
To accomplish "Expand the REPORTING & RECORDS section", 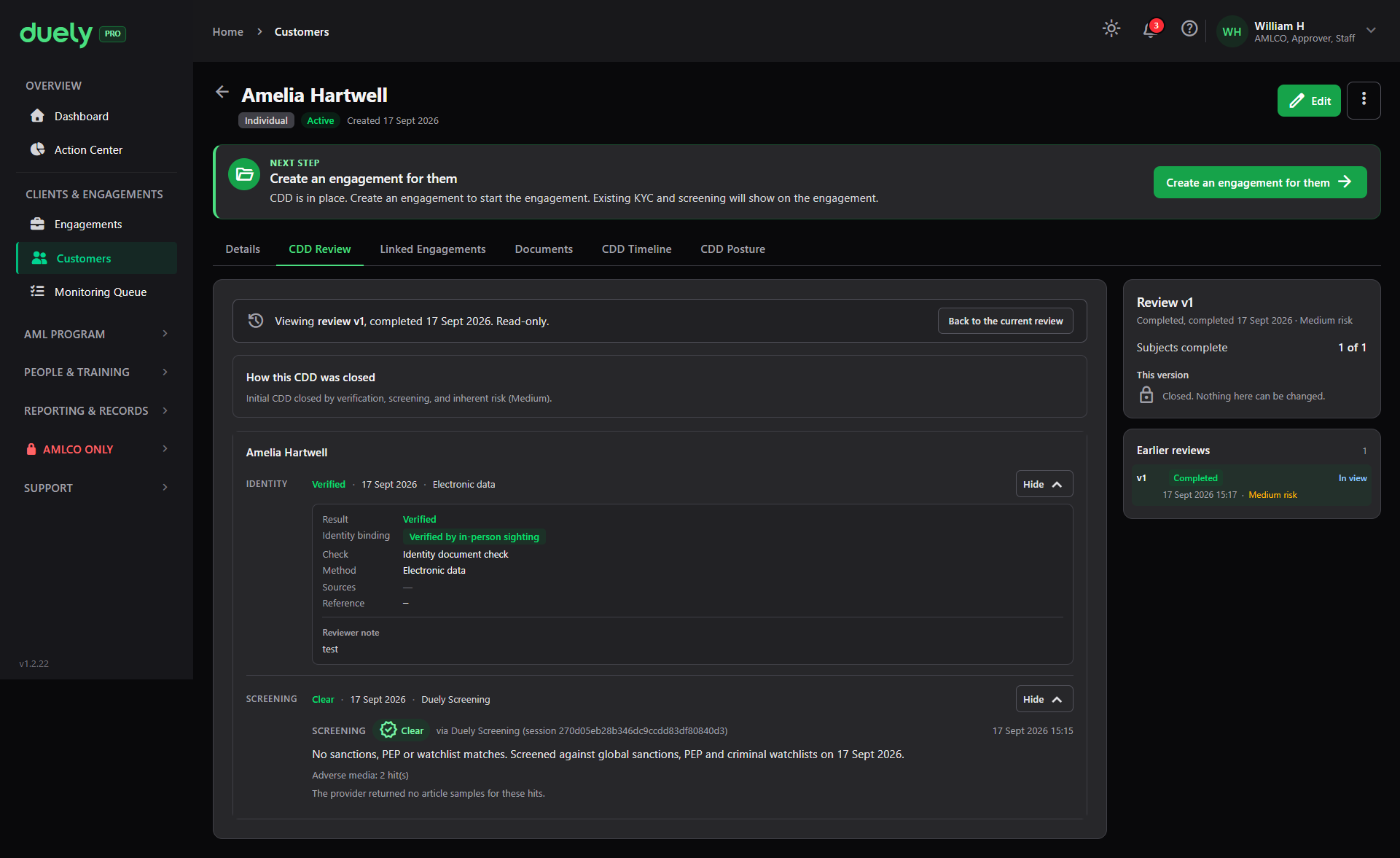I will point(96,411).
